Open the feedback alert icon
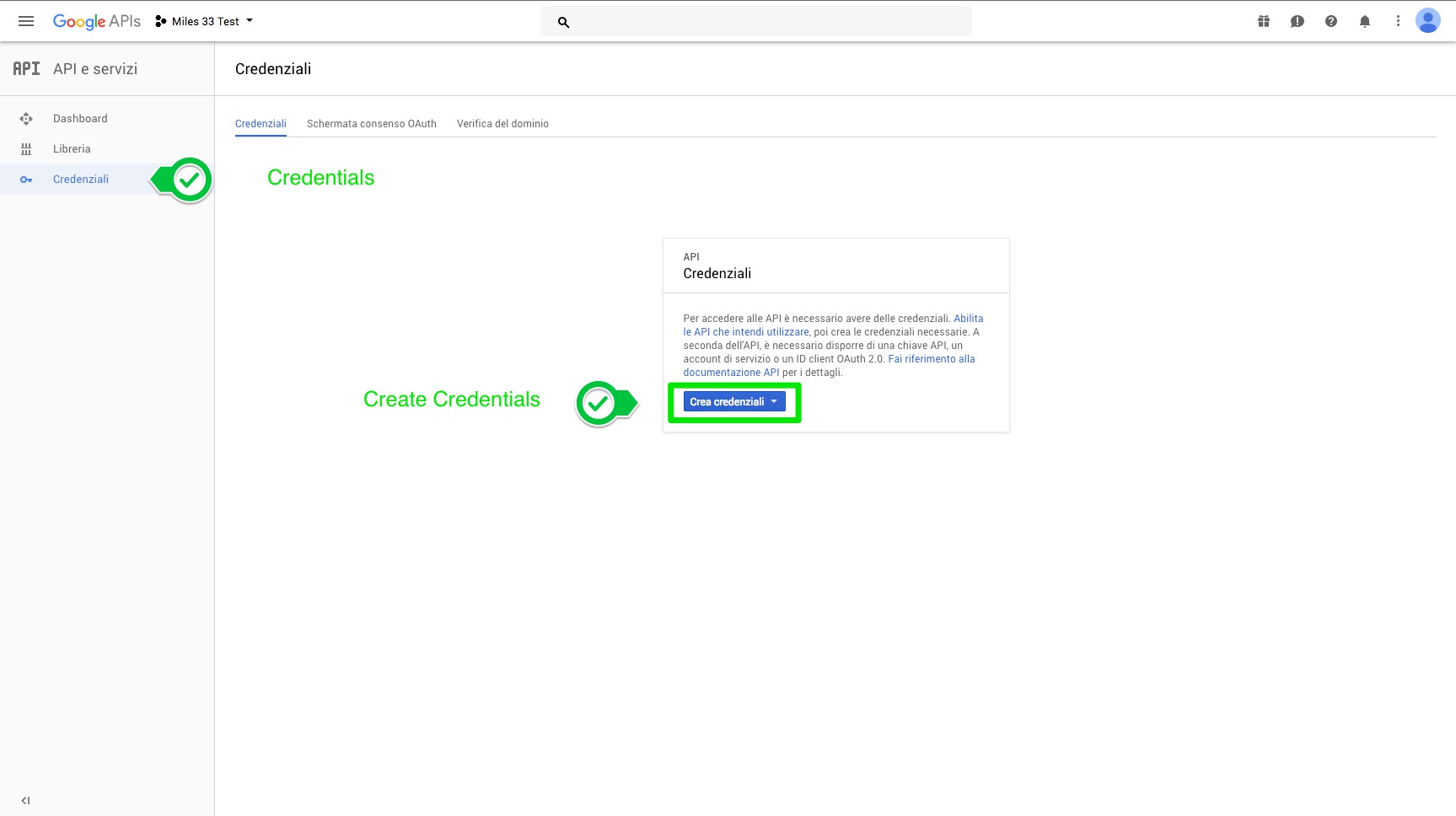This screenshot has width=1456, height=816. tap(1297, 21)
